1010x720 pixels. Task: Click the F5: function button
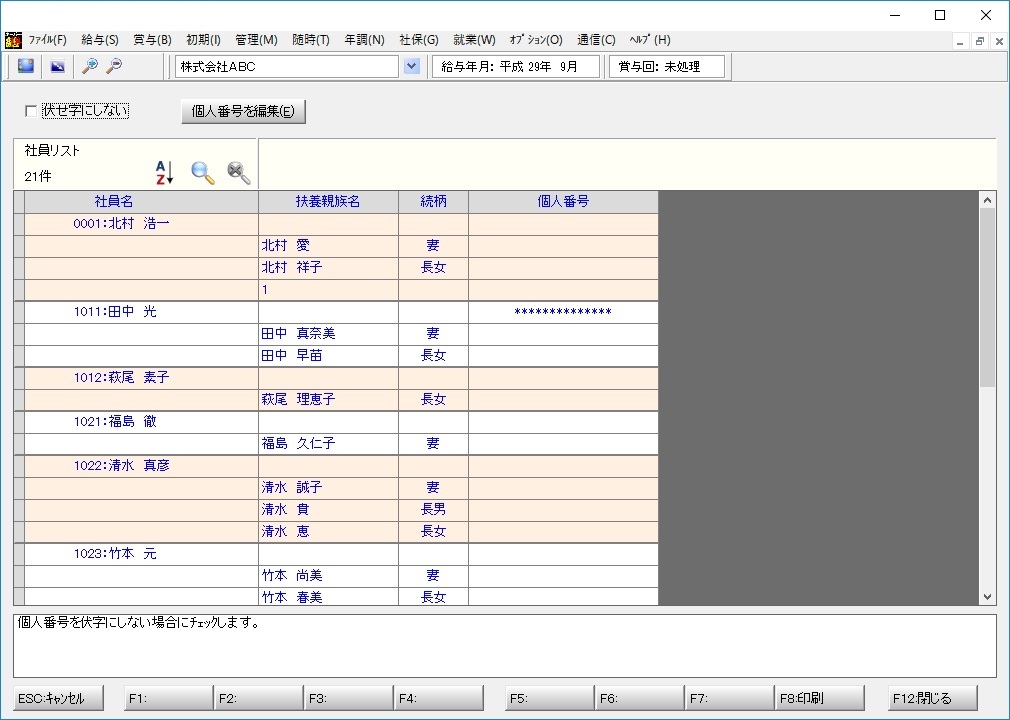point(549,698)
